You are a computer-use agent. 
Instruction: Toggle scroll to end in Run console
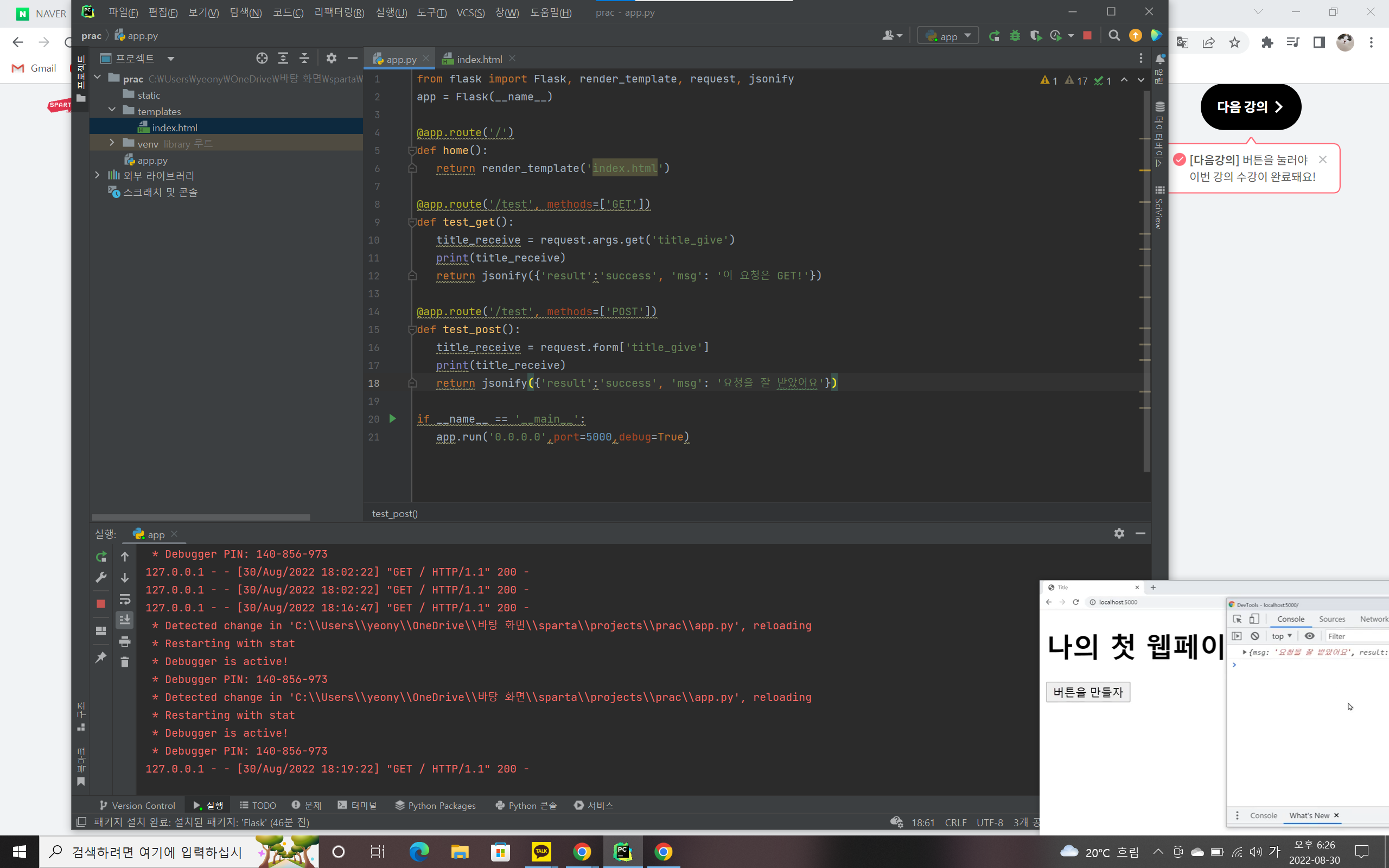pyautogui.click(x=125, y=620)
